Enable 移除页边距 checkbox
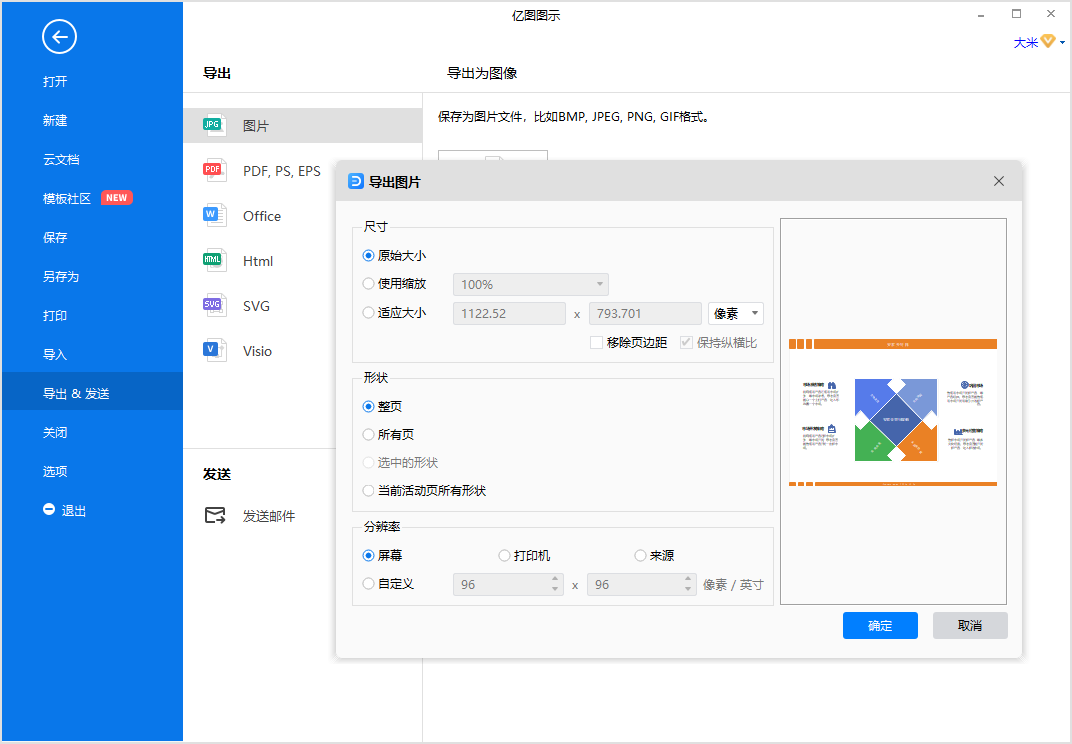This screenshot has width=1072, height=744. point(596,343)
